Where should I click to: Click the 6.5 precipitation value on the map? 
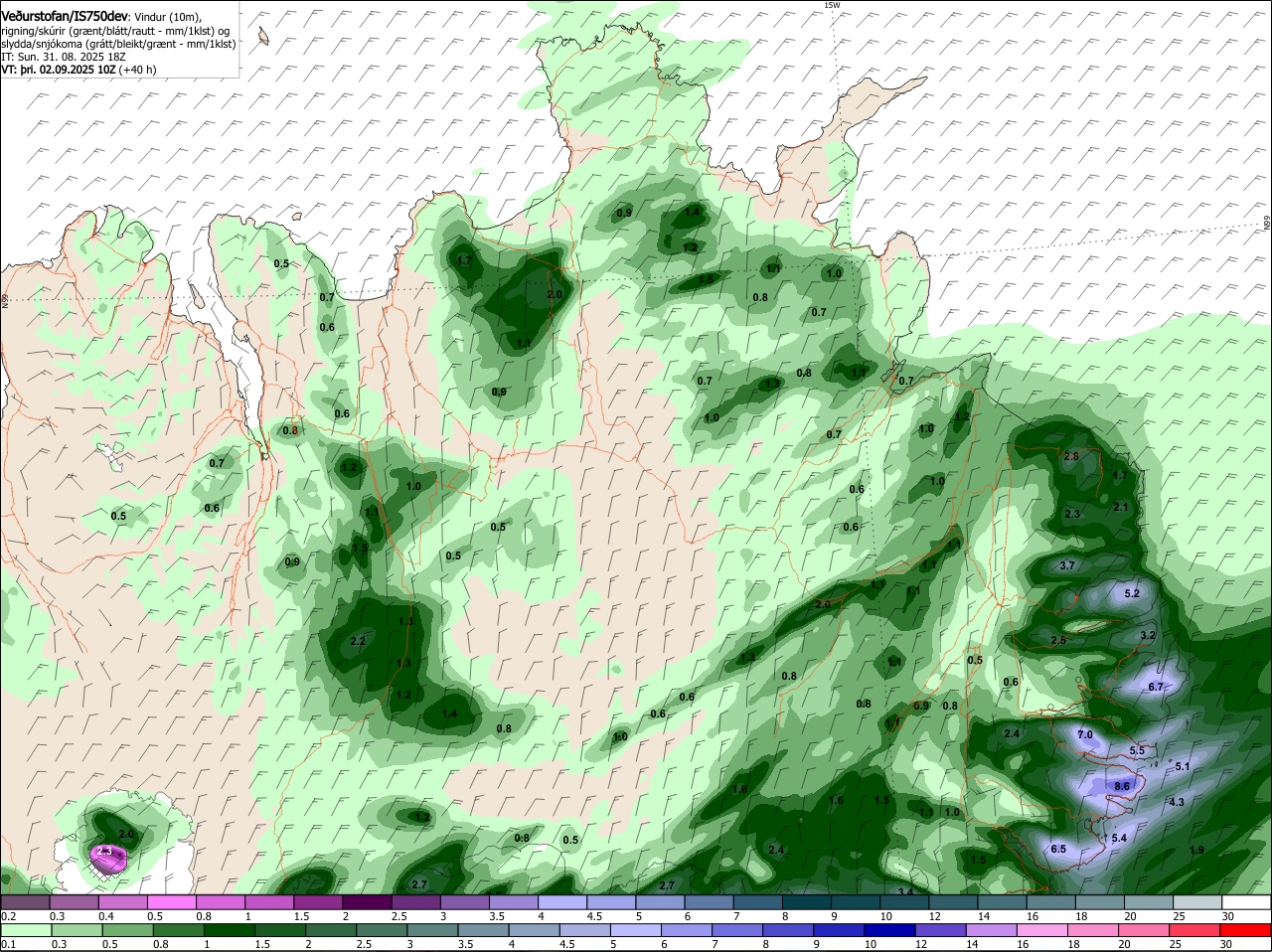[x=1058, y=849]
